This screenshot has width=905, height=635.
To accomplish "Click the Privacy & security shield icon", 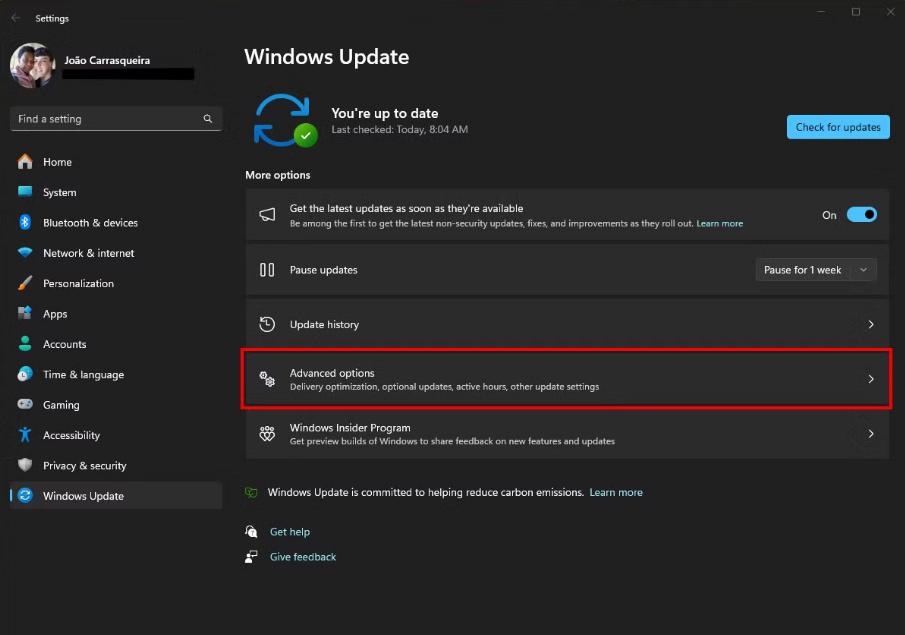I will (x=25, y=465).
